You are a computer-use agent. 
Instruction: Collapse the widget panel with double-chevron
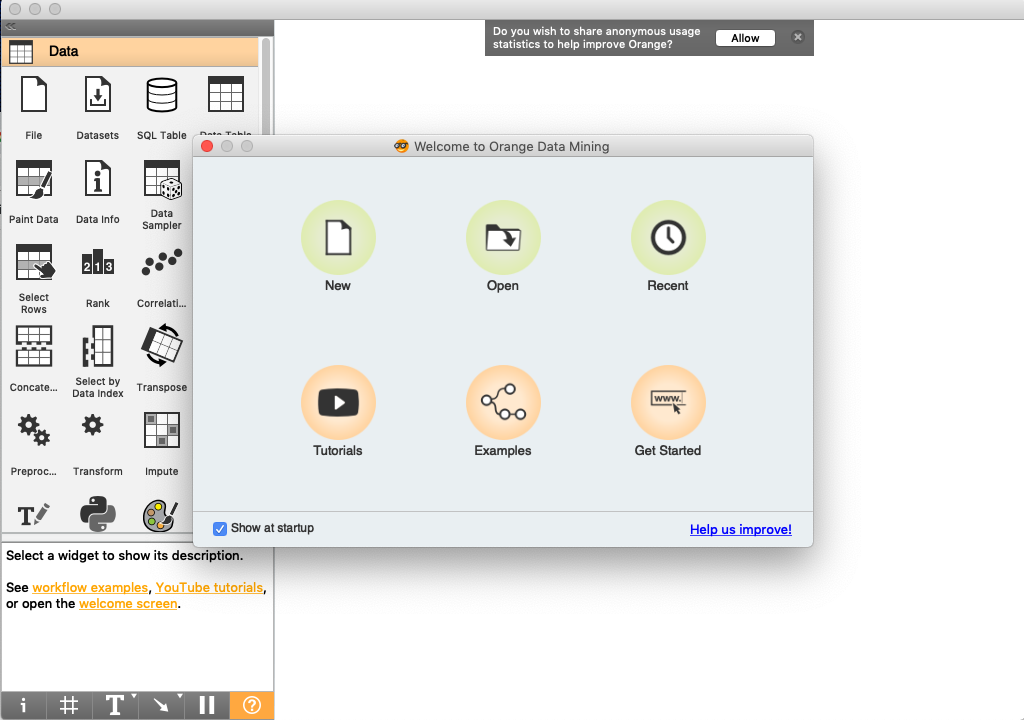[x=11, y=27]
